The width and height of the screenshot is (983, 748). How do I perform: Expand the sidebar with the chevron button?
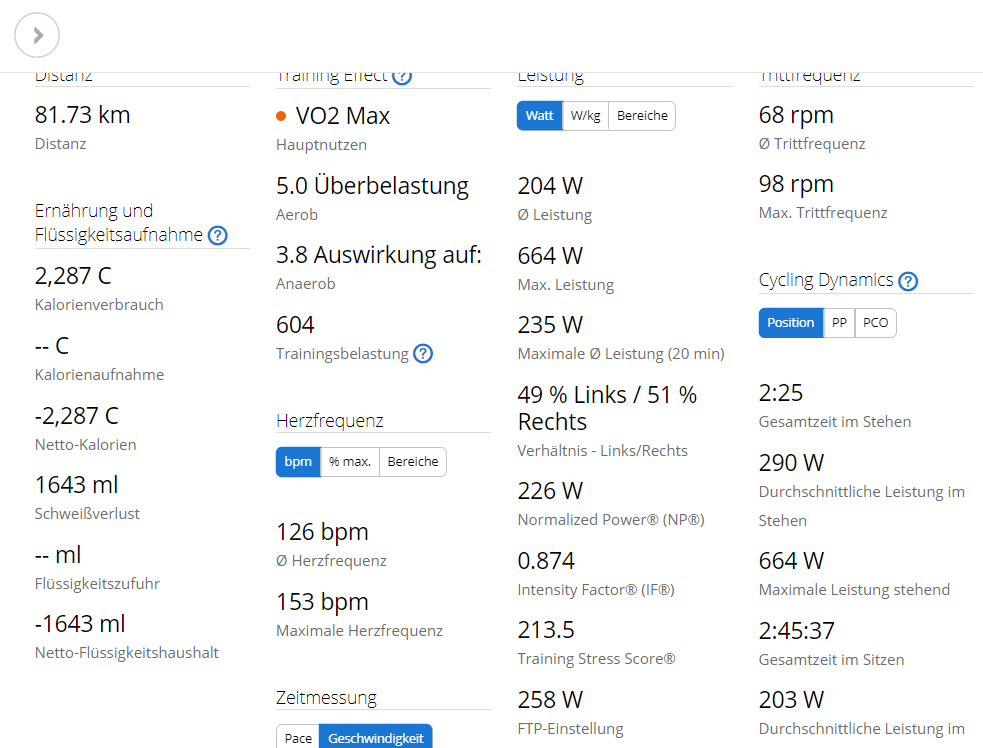(x=37, y=36)
